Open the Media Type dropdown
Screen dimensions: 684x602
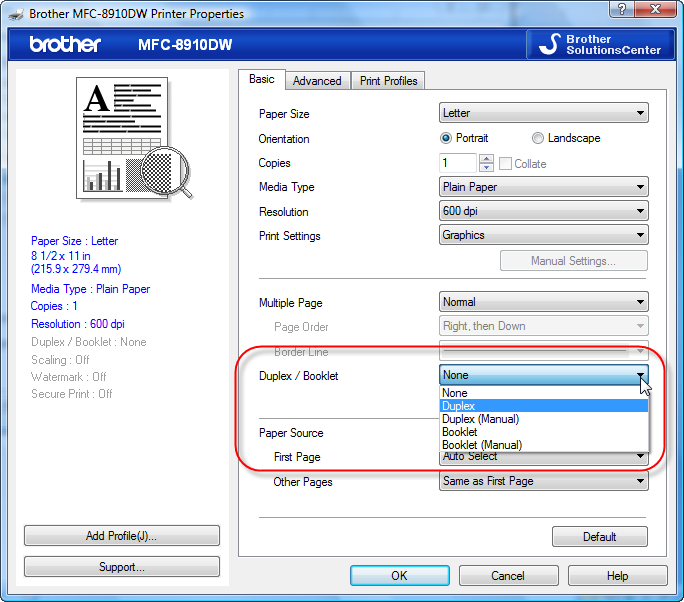544,187
